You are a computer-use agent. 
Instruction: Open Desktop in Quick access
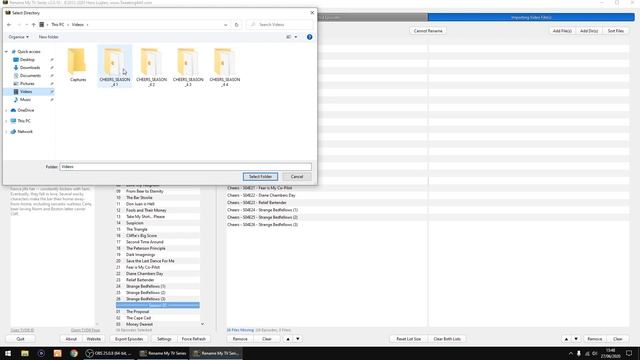(27, 60)
